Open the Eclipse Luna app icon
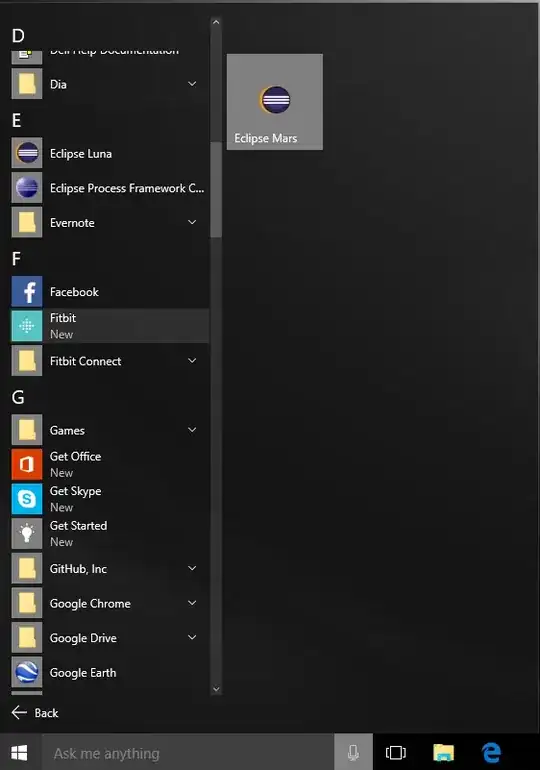 (27, 153)
